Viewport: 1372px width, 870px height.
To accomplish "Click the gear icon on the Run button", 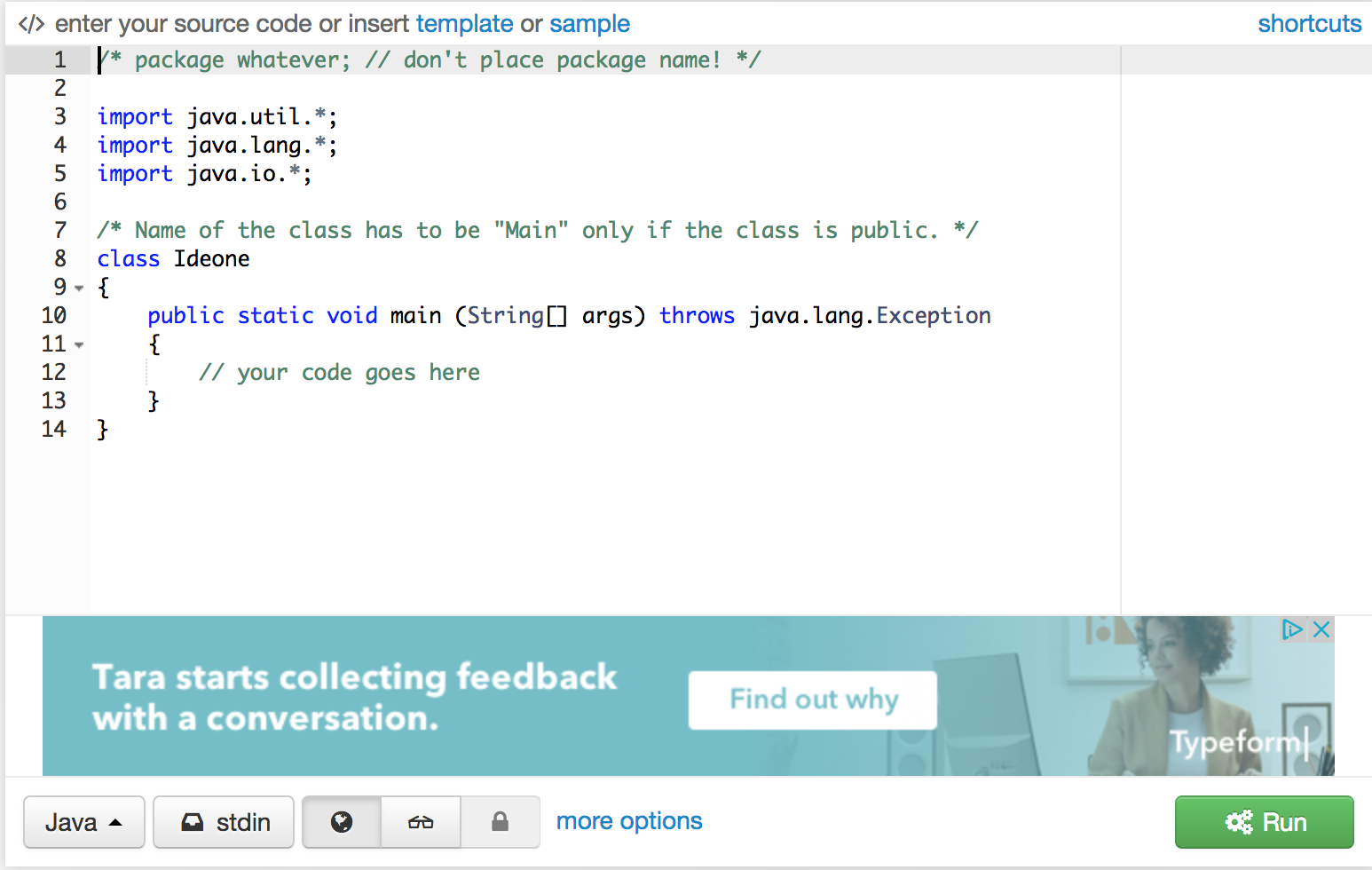I will 1240,822.
